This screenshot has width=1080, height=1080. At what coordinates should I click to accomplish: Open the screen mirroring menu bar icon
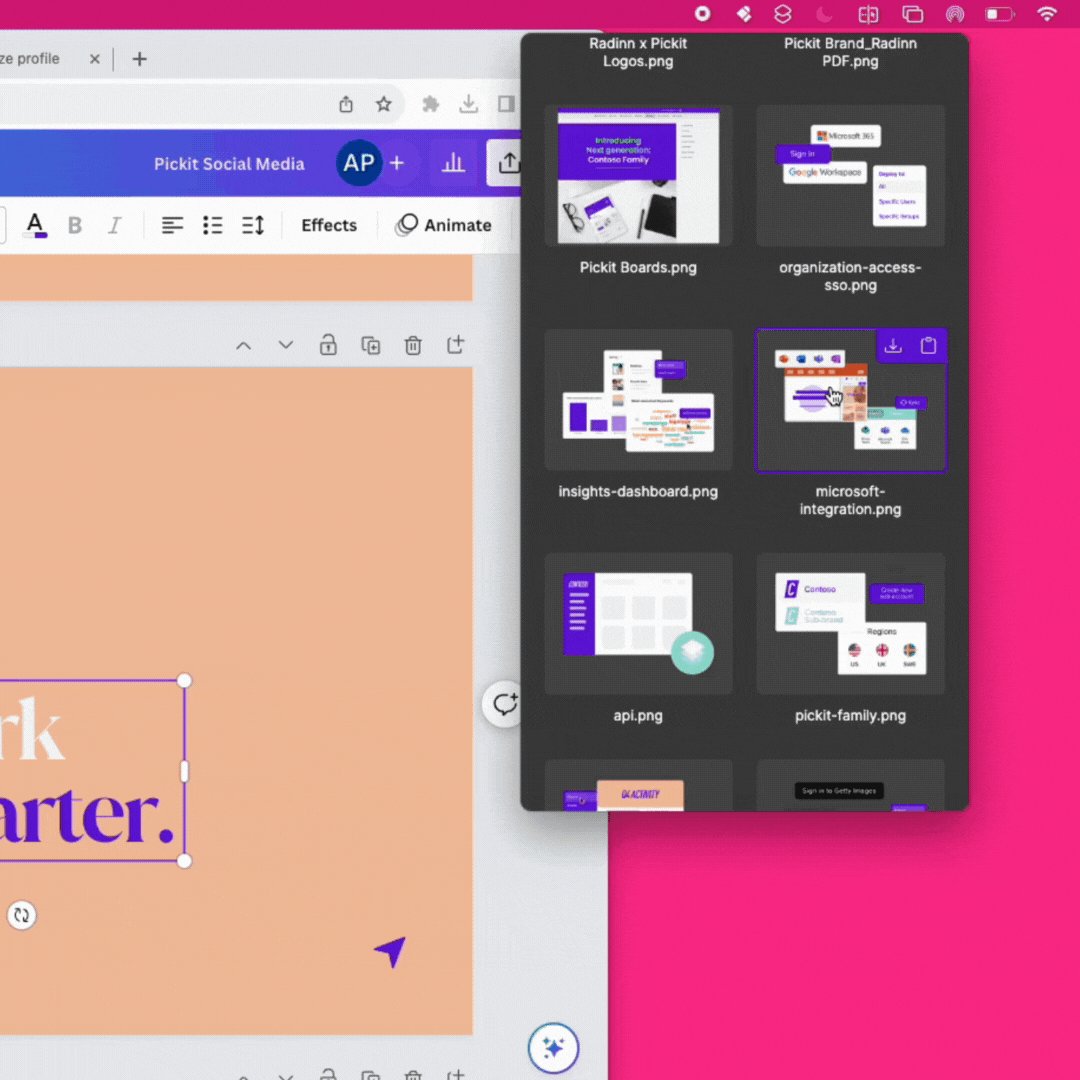pos(913,14)
